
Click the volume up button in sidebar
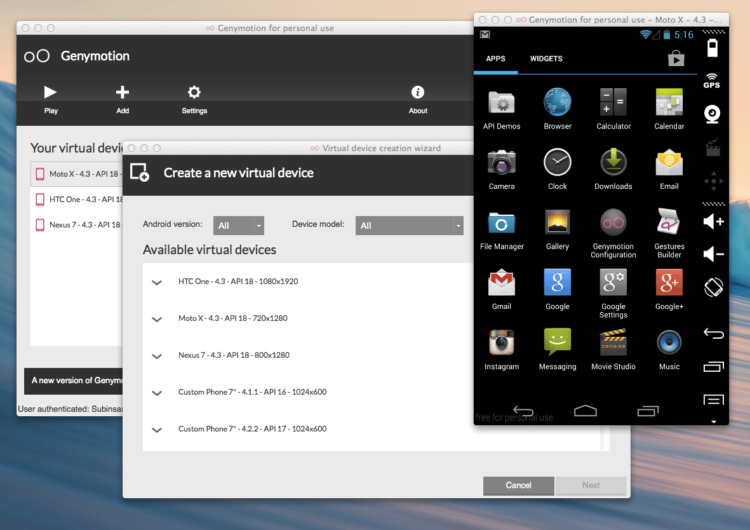pos(713,221)
